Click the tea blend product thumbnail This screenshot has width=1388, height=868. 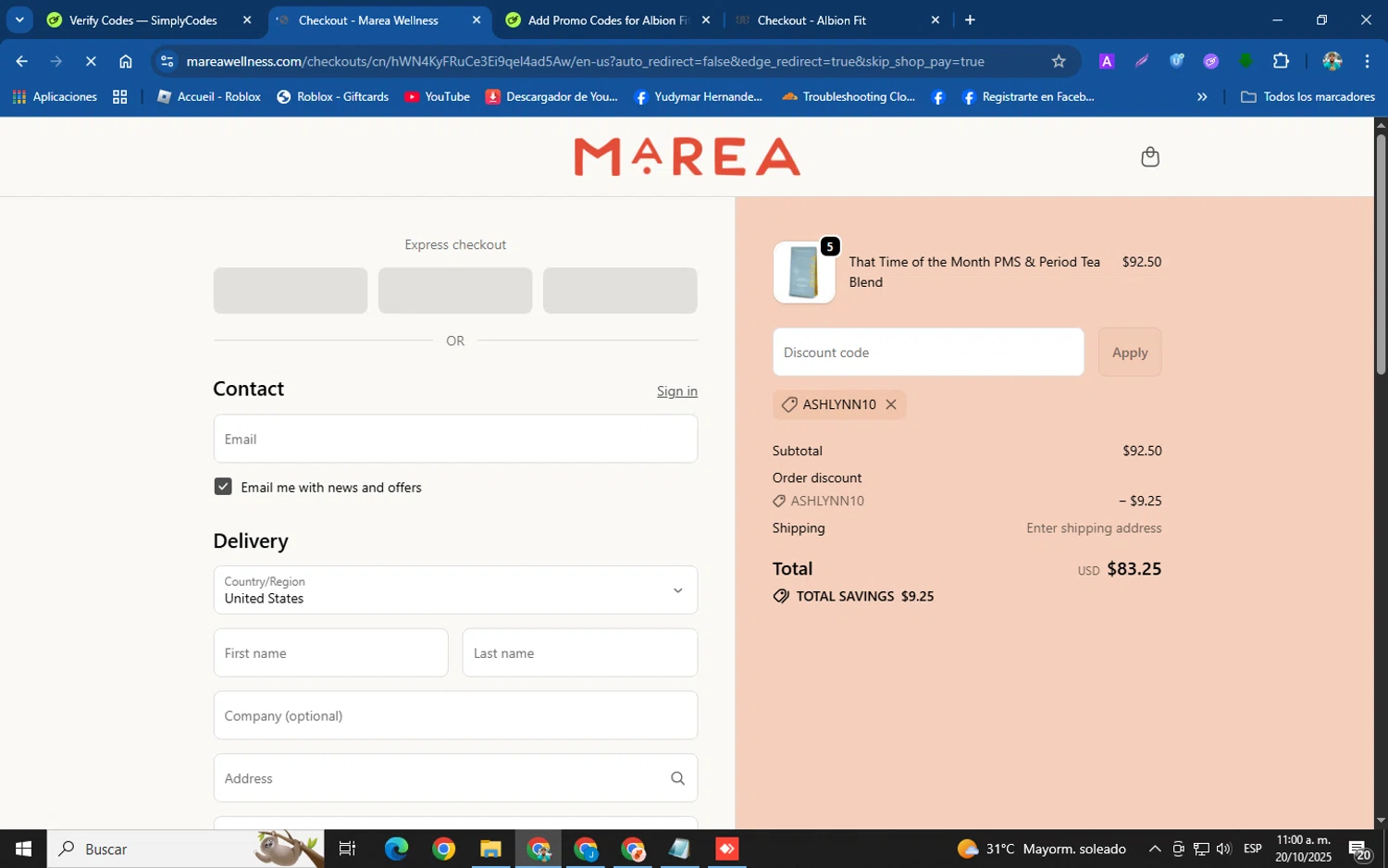[x=804, y=272]
